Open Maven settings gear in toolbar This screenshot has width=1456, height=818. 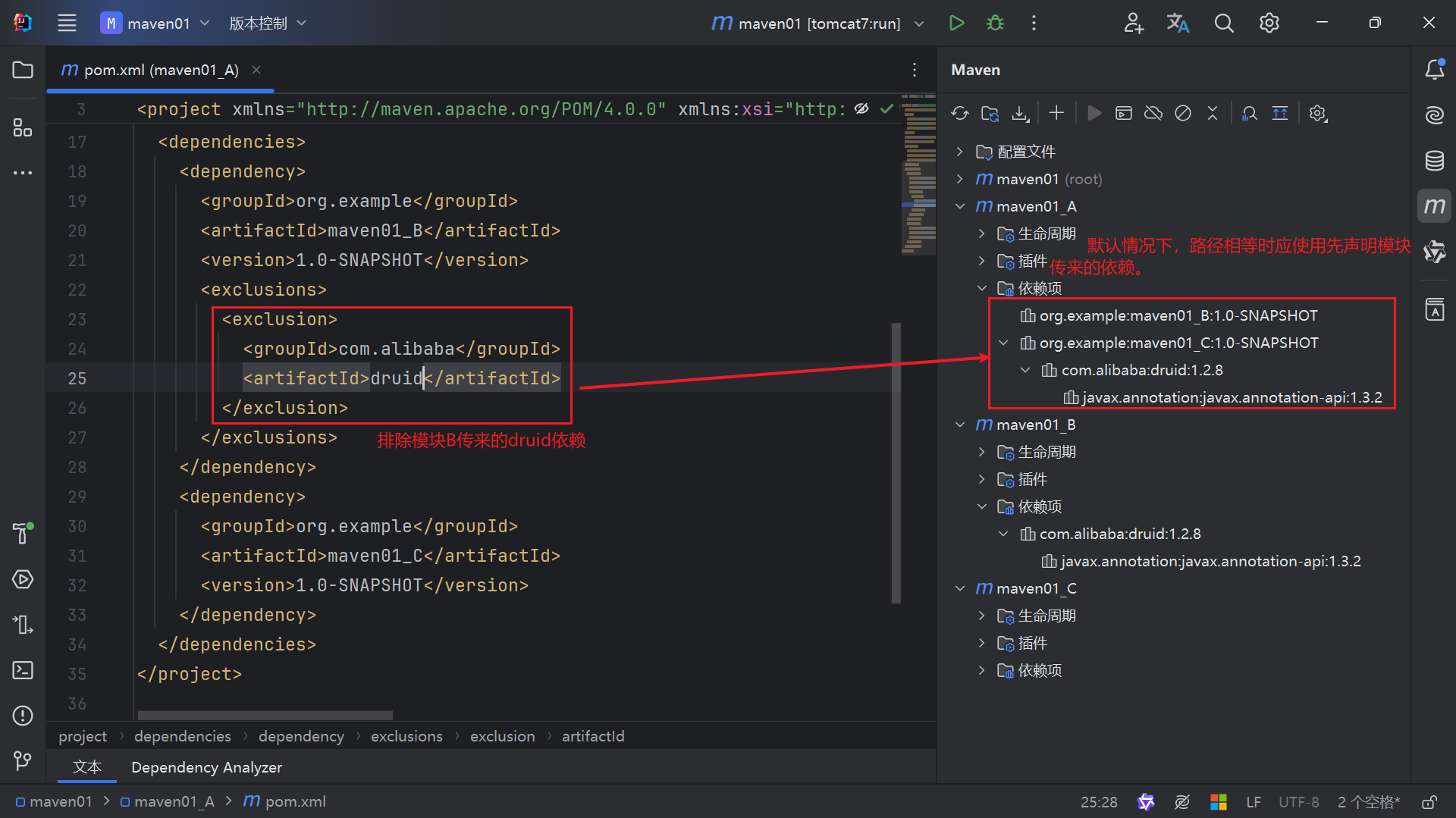click(1318, 113)
